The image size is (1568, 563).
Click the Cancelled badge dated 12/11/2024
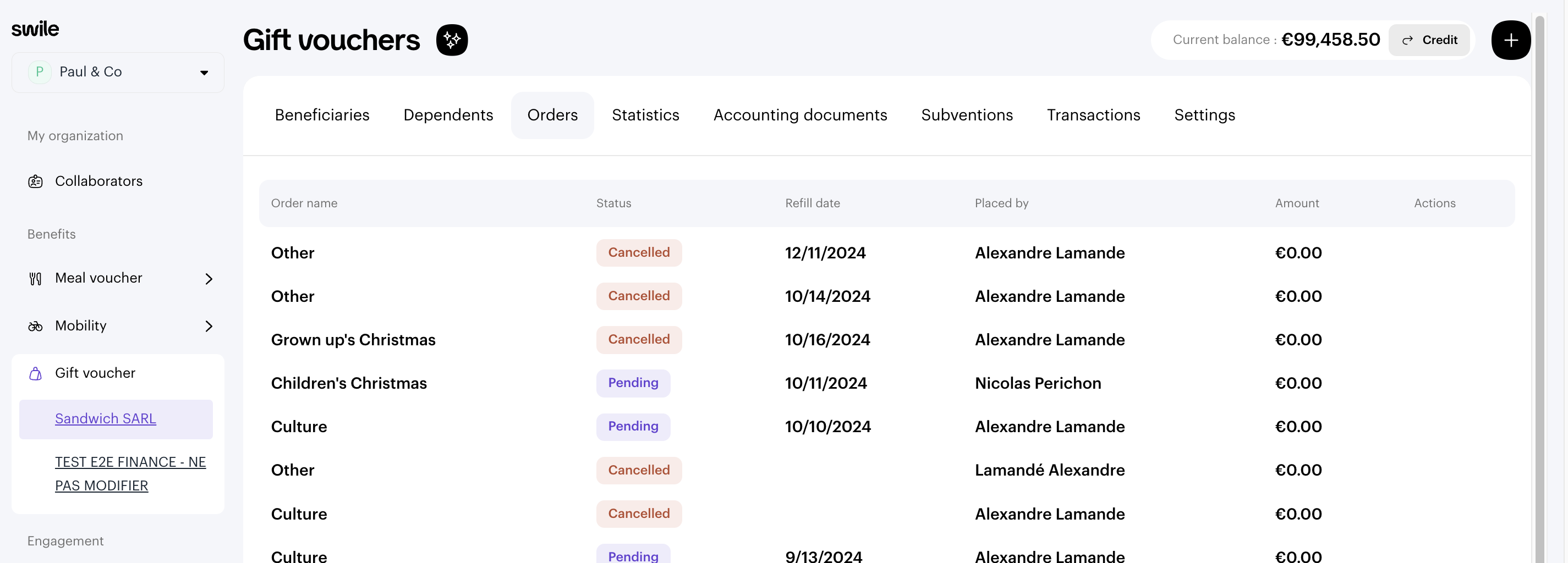(639, 253)
